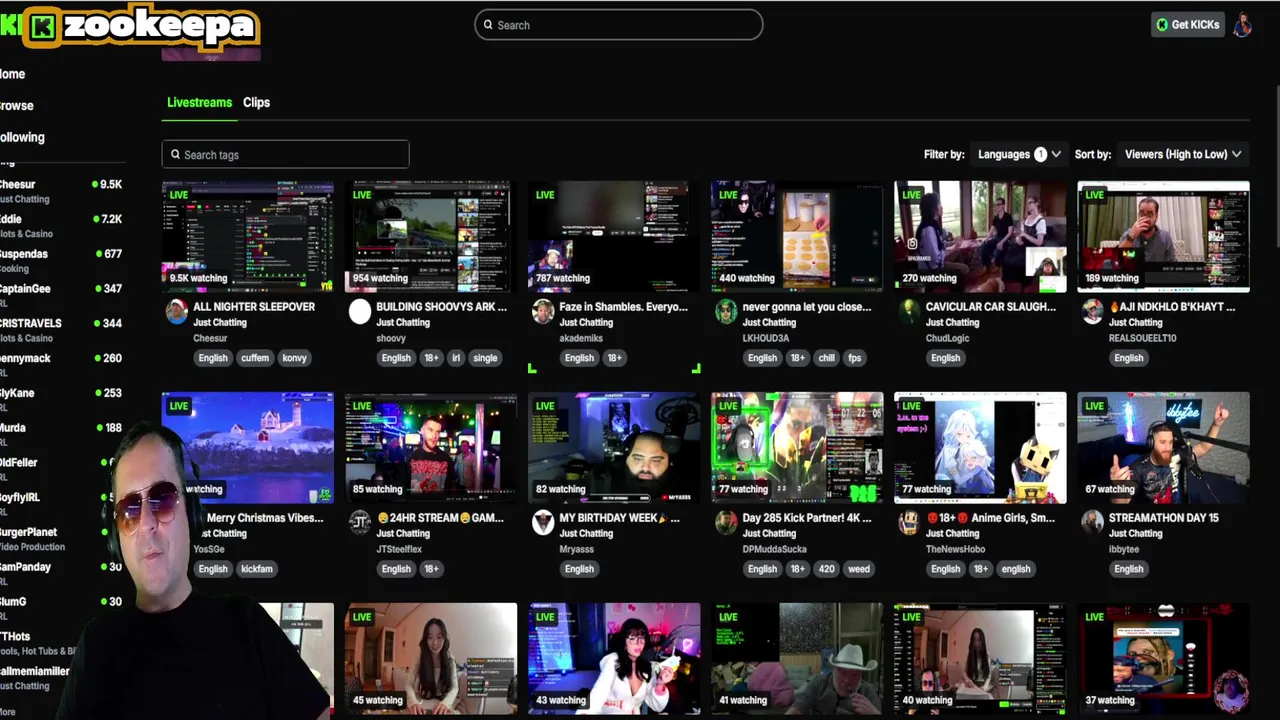This screenshot has width=1280, height=720.
Task: Click the cuffem tag under Cheesur stream
Action: point(255,358)
